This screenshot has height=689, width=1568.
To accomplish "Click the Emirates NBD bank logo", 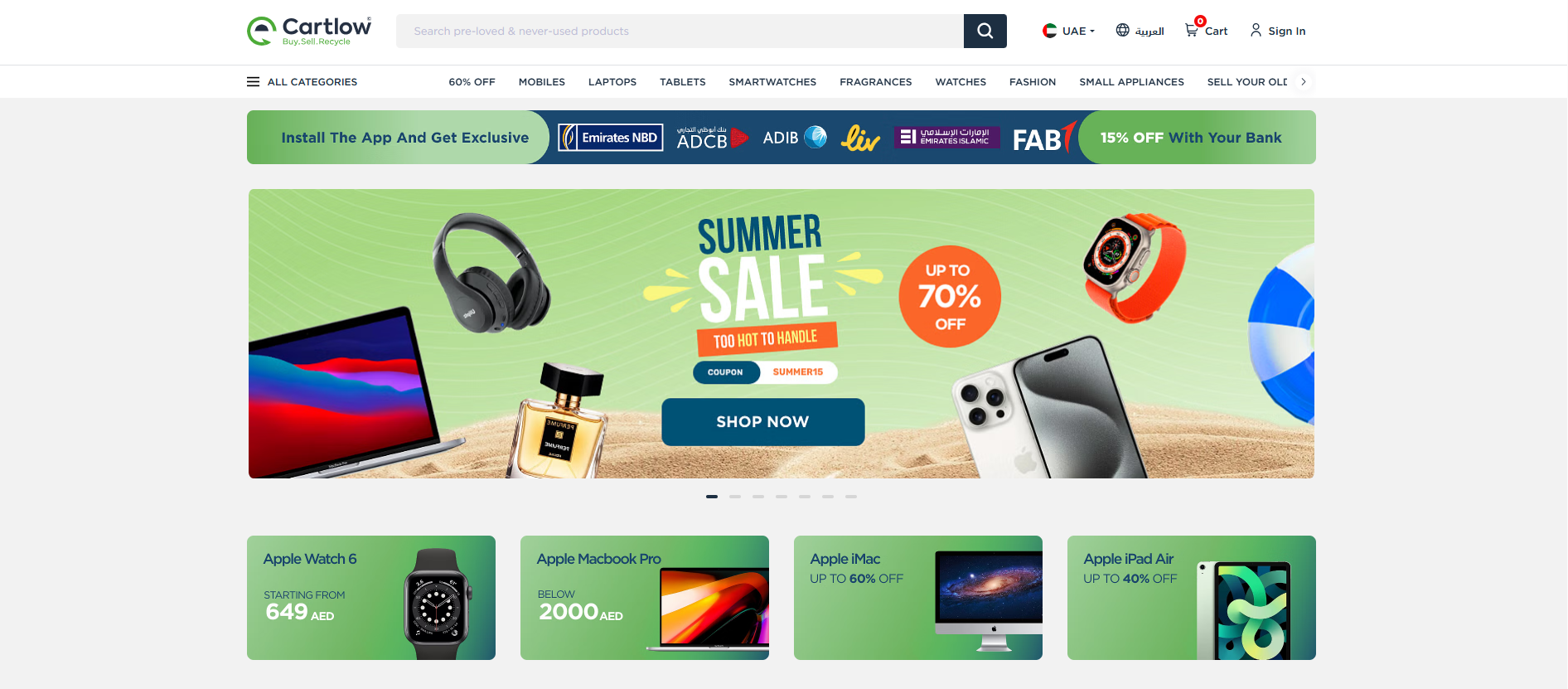I will (x=611, y=138).
